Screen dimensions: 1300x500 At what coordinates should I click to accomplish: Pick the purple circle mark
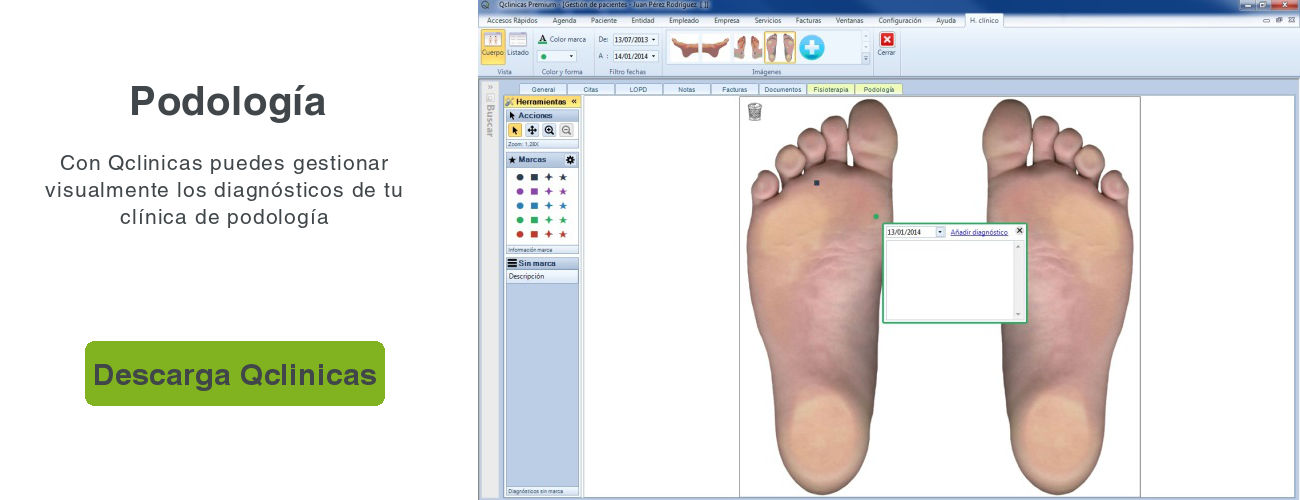coord(520,191)
